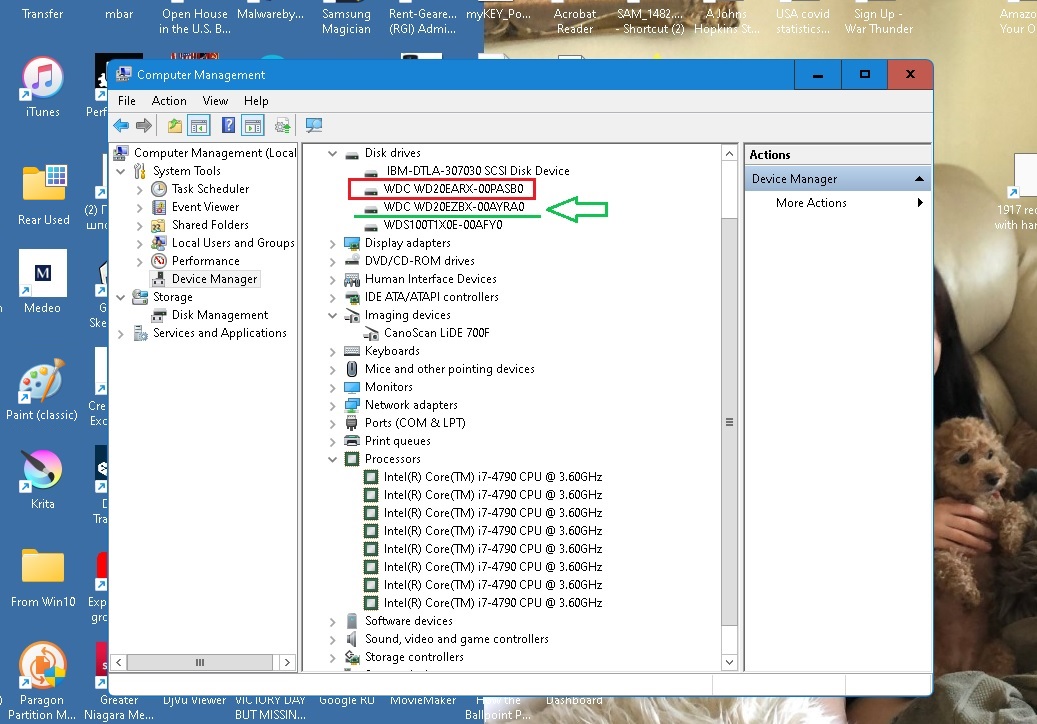Expand IDE ATA/ATAPI controllers category
Viewport: 1037px width, 724px height.
click(x=332, y=298)
